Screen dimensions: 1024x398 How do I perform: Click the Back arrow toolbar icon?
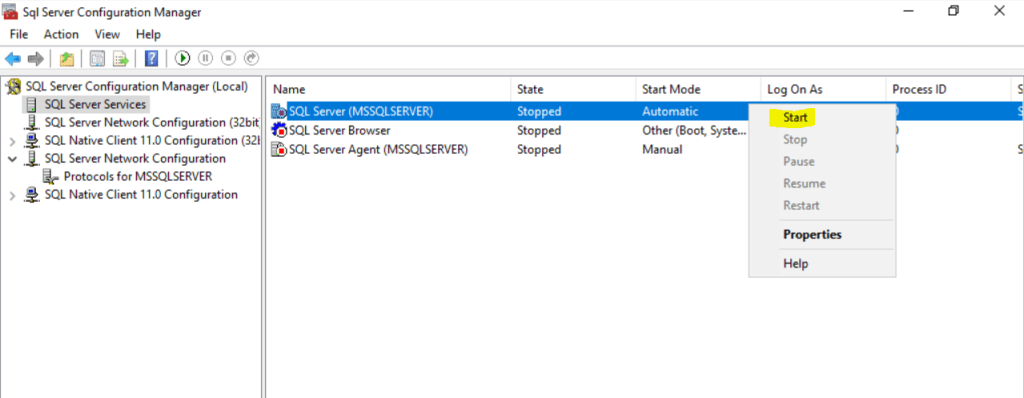point(12,59)
